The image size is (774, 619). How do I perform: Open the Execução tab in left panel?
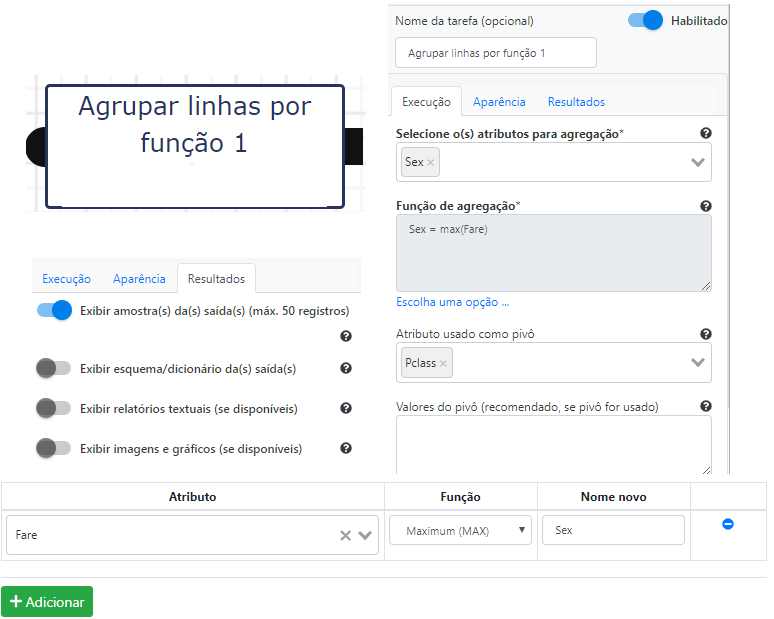[66, 279]
